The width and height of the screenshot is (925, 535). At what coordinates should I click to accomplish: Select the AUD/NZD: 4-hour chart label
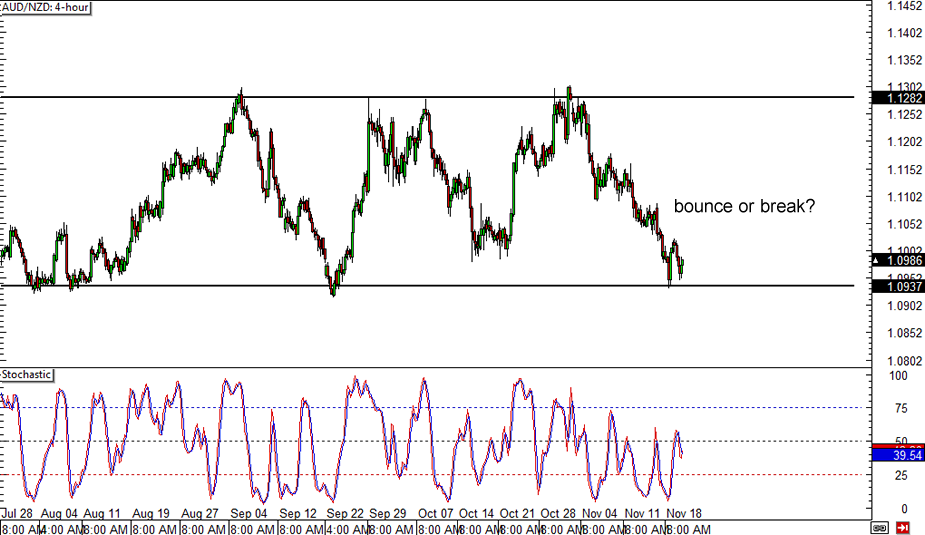click(x=45, y=8)
